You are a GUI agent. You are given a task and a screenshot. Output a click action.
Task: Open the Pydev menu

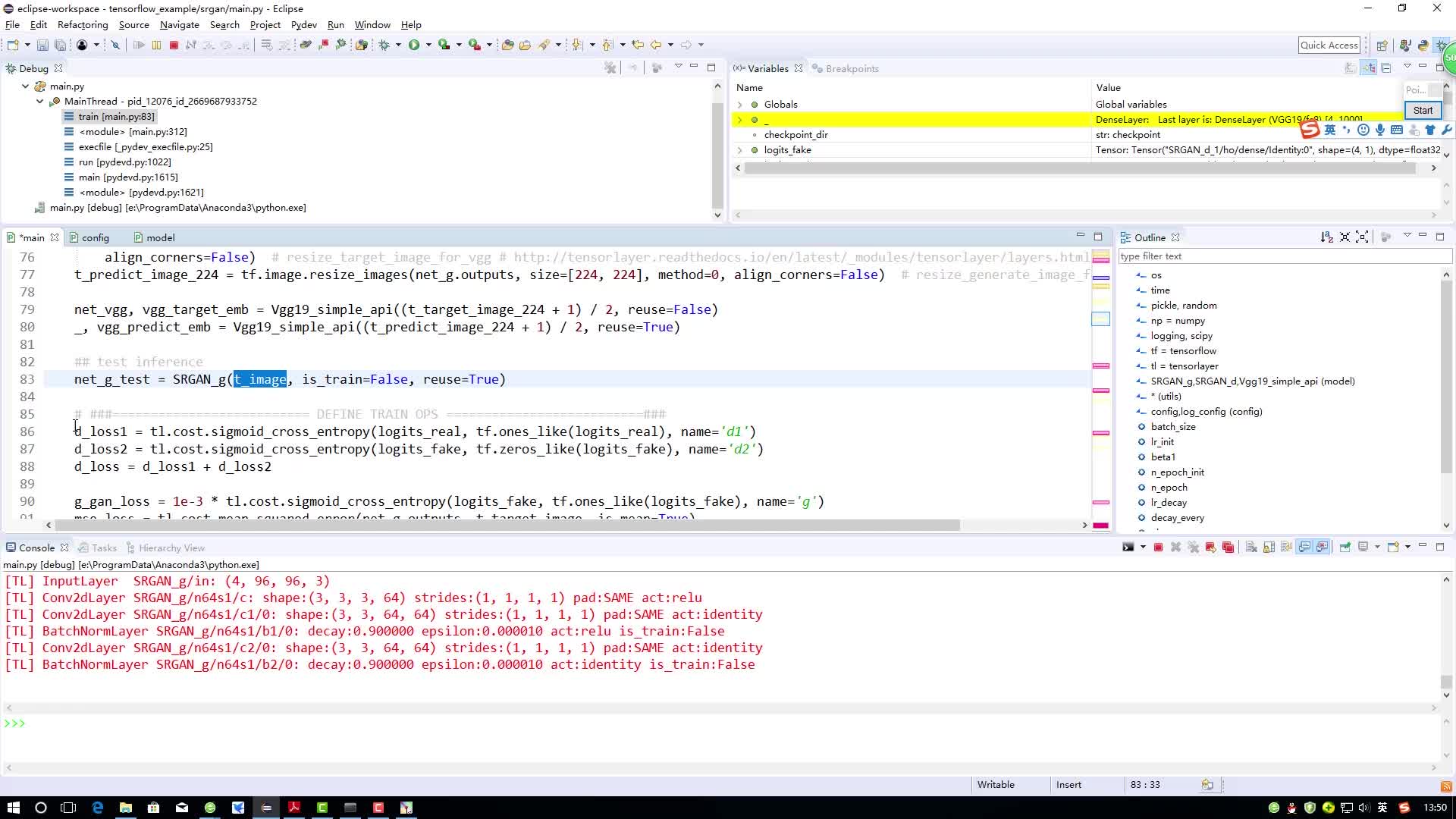point(303,24)
